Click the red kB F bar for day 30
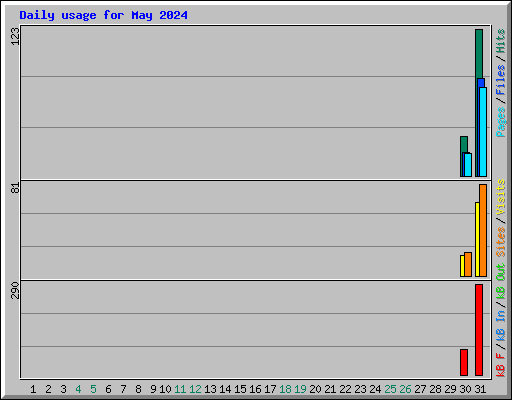The image size is (512, 400). point(464,362)
